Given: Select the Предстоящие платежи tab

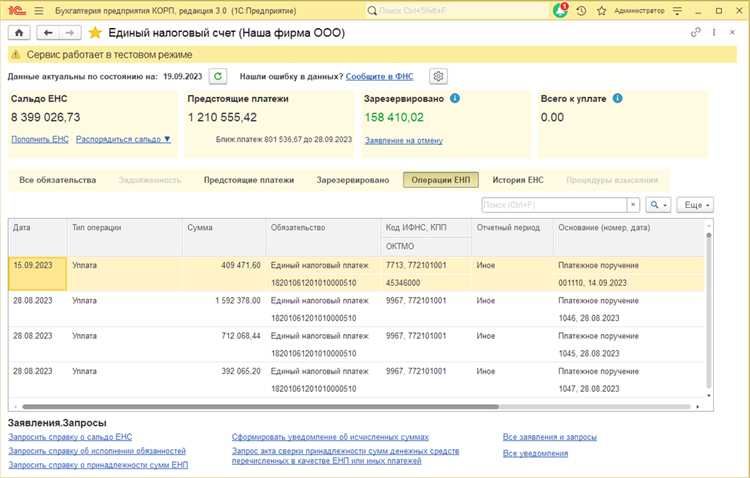Looking at the screenshot, I should coord(249,180).
